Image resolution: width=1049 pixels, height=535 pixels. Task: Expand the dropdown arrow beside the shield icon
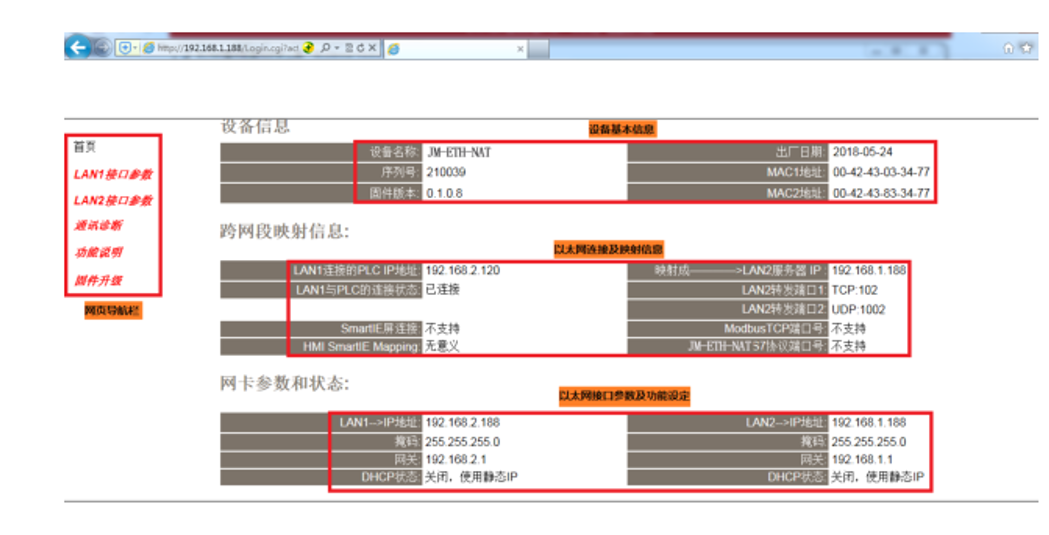point(136,47)
